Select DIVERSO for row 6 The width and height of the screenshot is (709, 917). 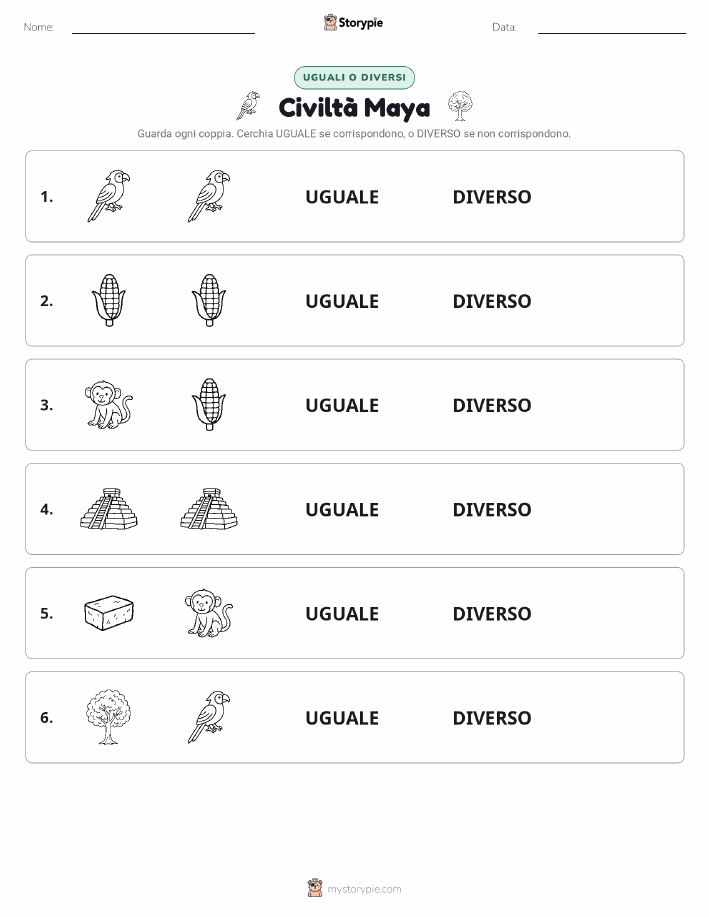pyautogui.click(x=492, y=718)
